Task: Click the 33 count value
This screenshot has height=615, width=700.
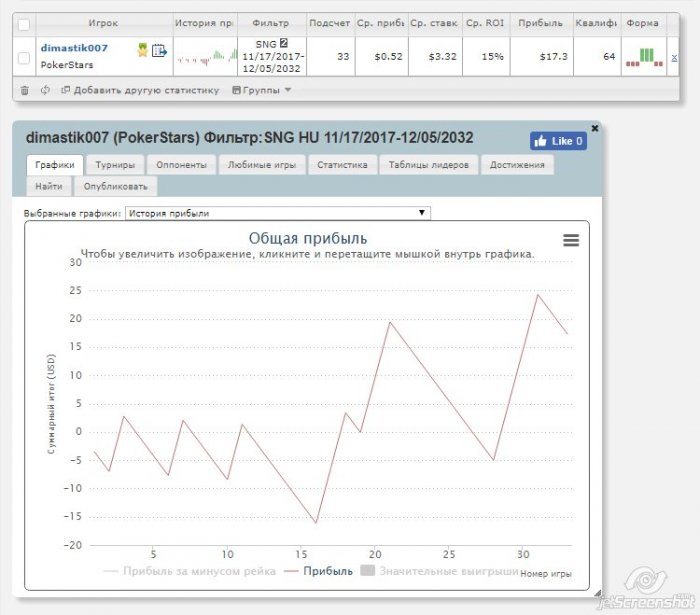Action: point(343,57)
